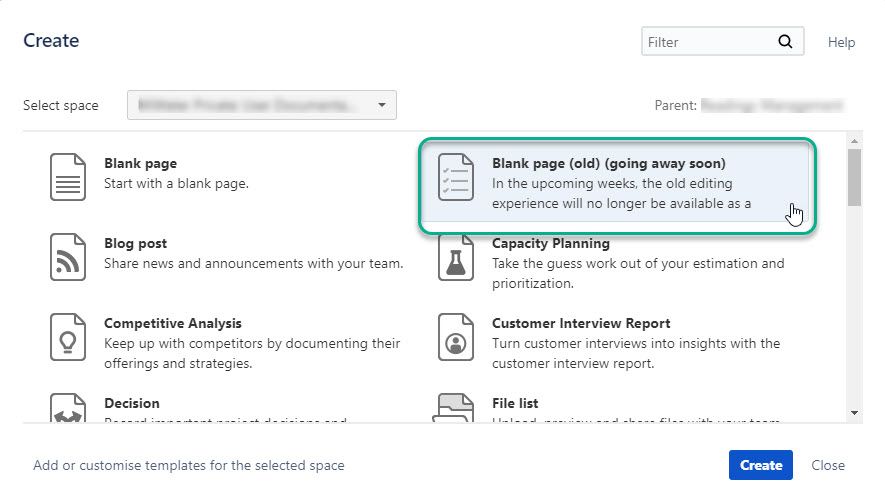885x494 pixels.
Task: Select the "Decision" title text
Action: (x=132, y=404)
